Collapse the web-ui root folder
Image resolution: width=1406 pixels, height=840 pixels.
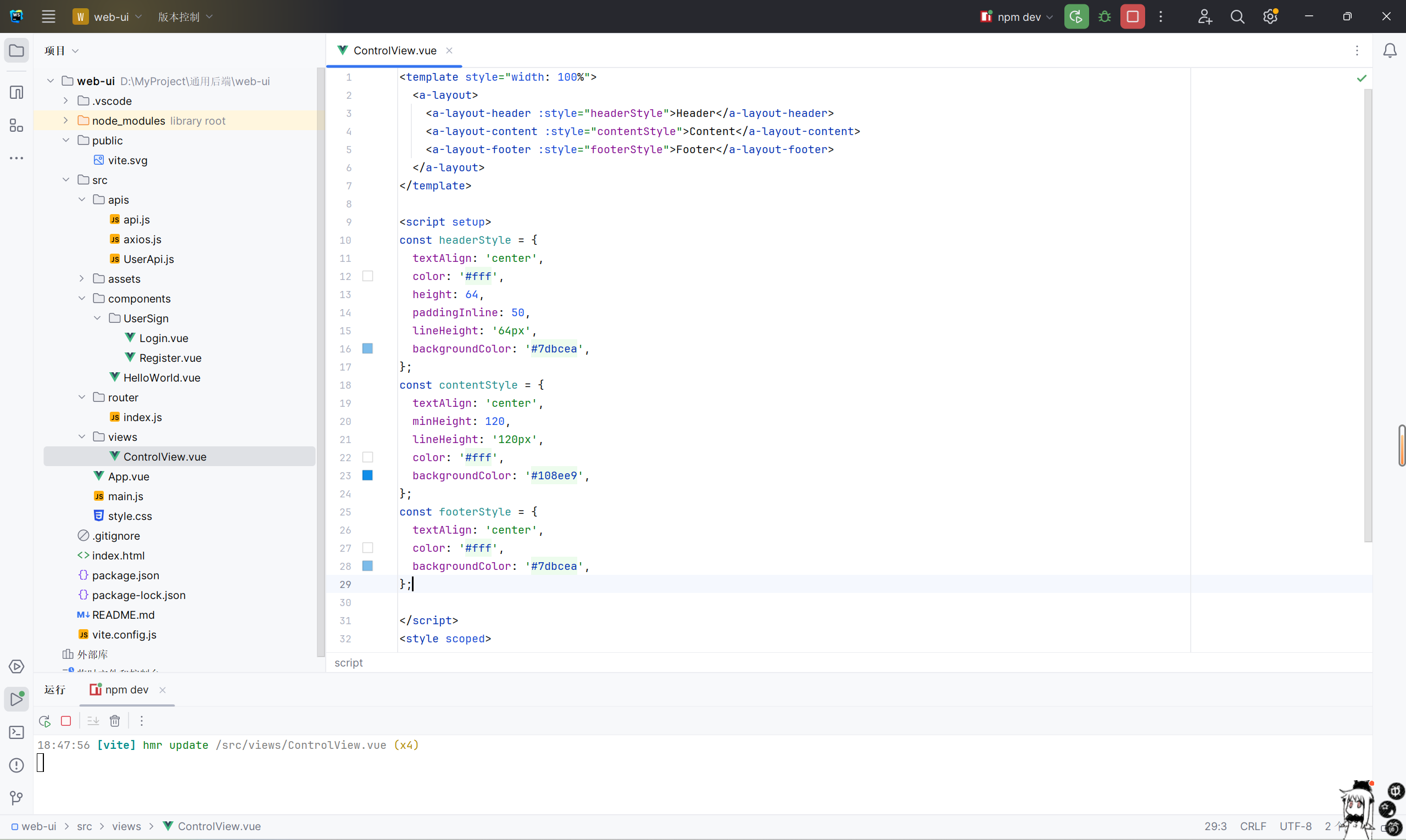point(51,81)
